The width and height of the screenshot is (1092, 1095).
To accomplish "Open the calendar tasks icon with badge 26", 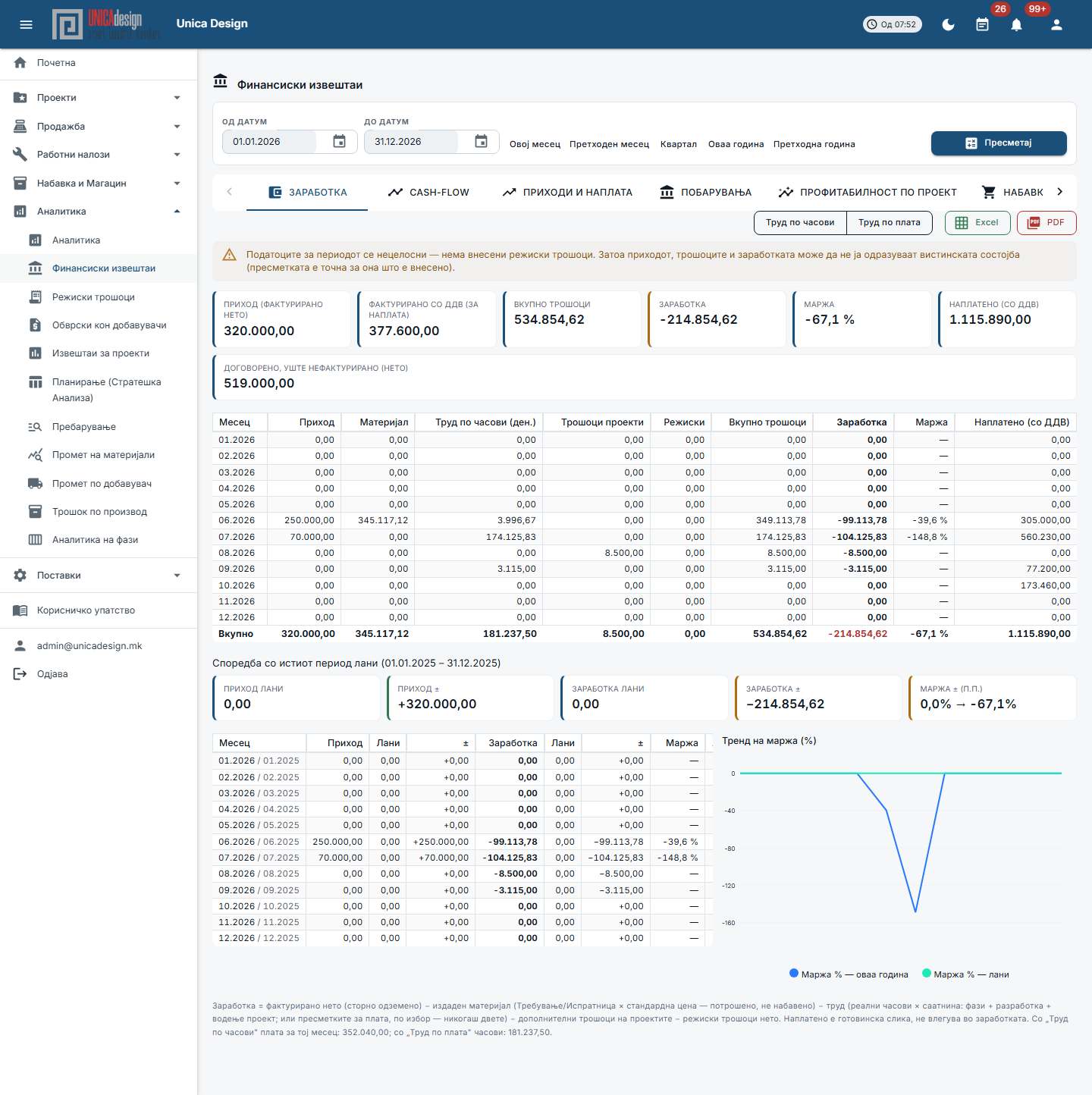I will tap(982, 24).
